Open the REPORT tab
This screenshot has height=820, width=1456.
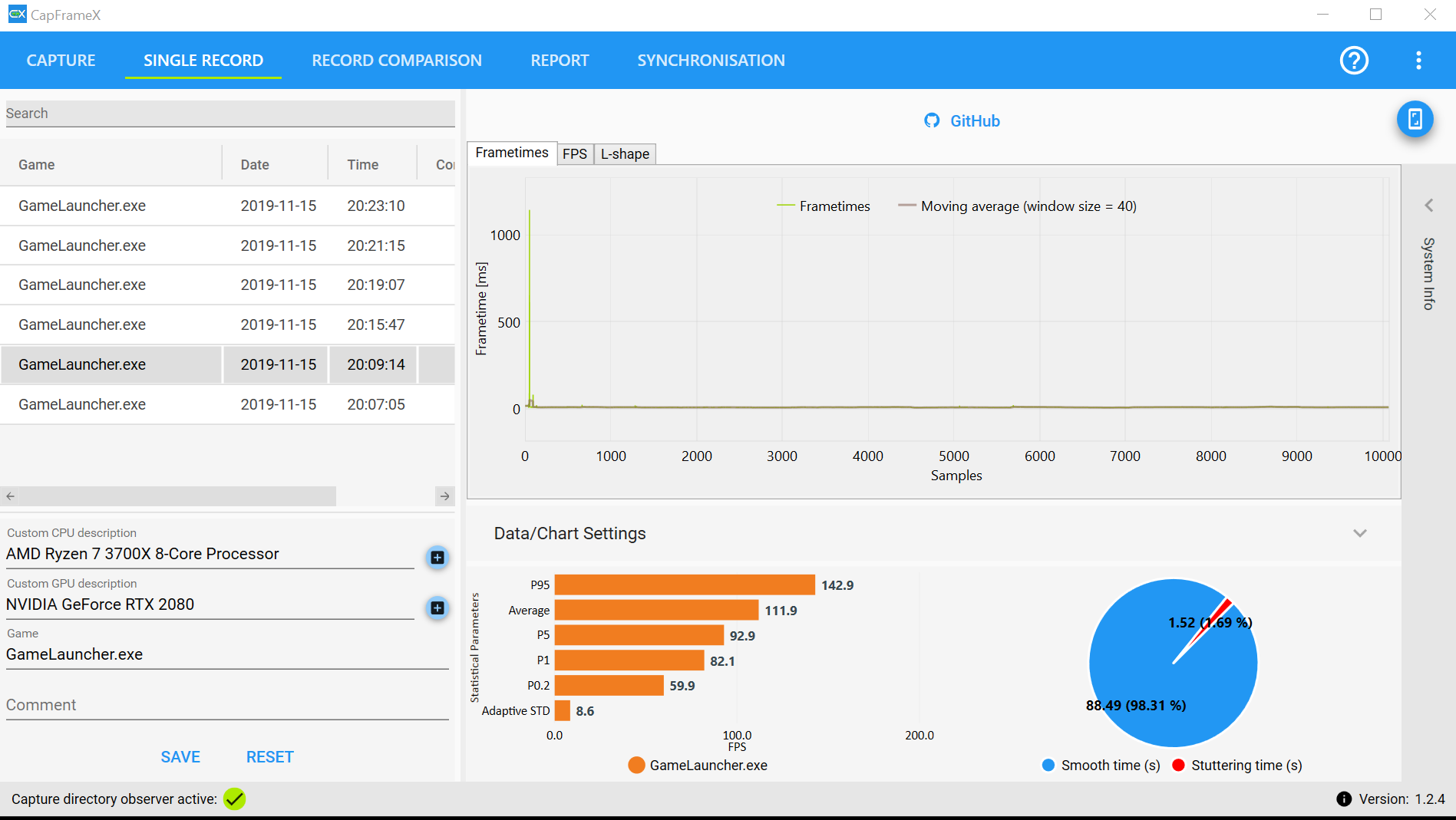click(x=560, y=61)
